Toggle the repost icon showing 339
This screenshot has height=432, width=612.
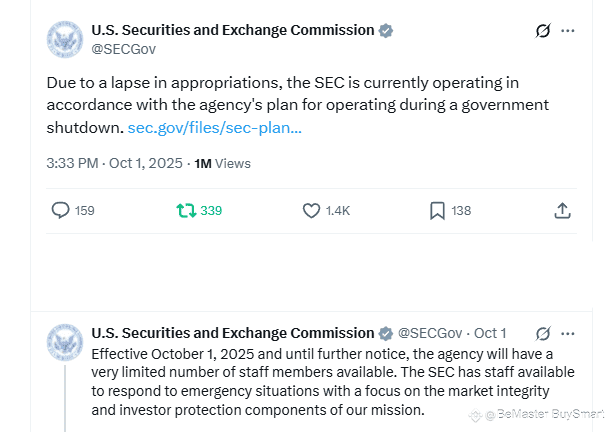tap(186, 210)
